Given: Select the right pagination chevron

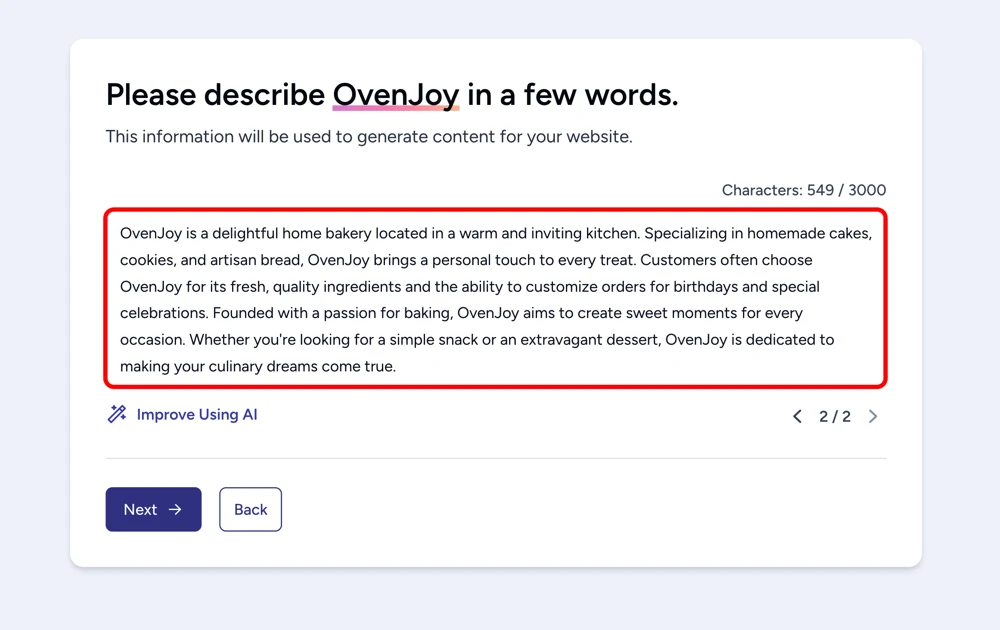Looking at the screenshot, I should 873,416.
